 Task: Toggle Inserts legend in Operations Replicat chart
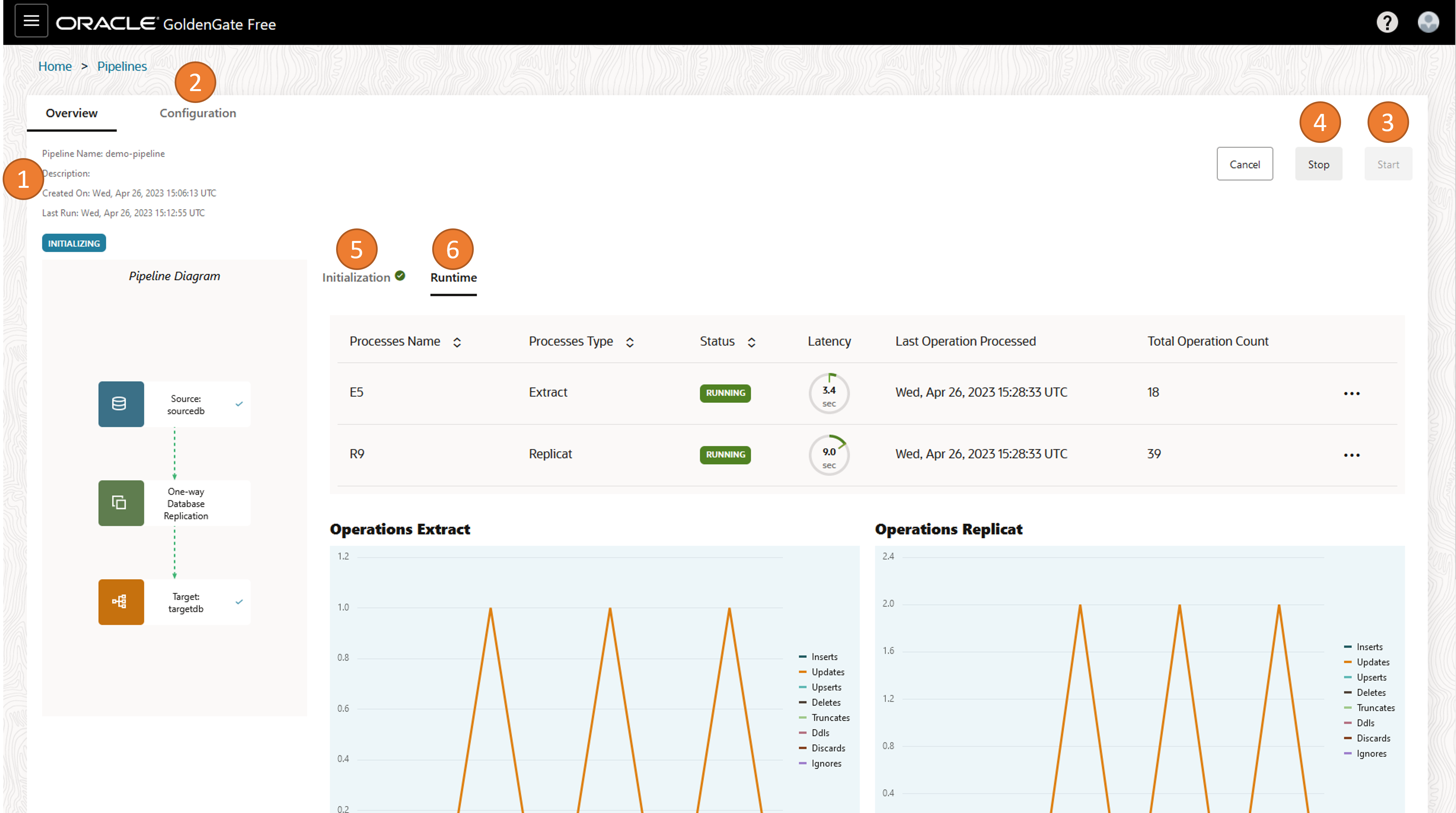(x=1364, y=647)
